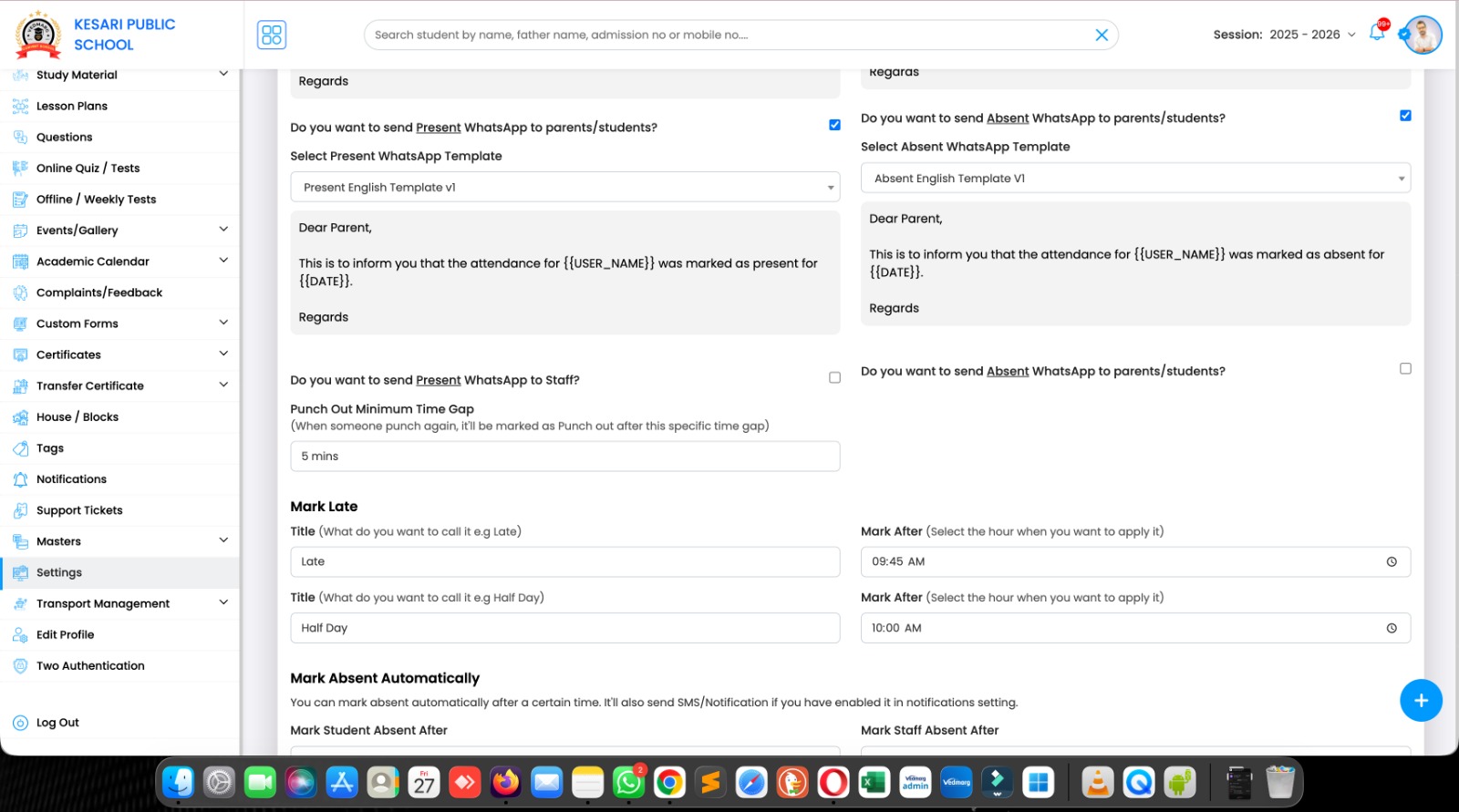Expand the session year 2025 - 2026 dropdown

[x=1312, y=35]
